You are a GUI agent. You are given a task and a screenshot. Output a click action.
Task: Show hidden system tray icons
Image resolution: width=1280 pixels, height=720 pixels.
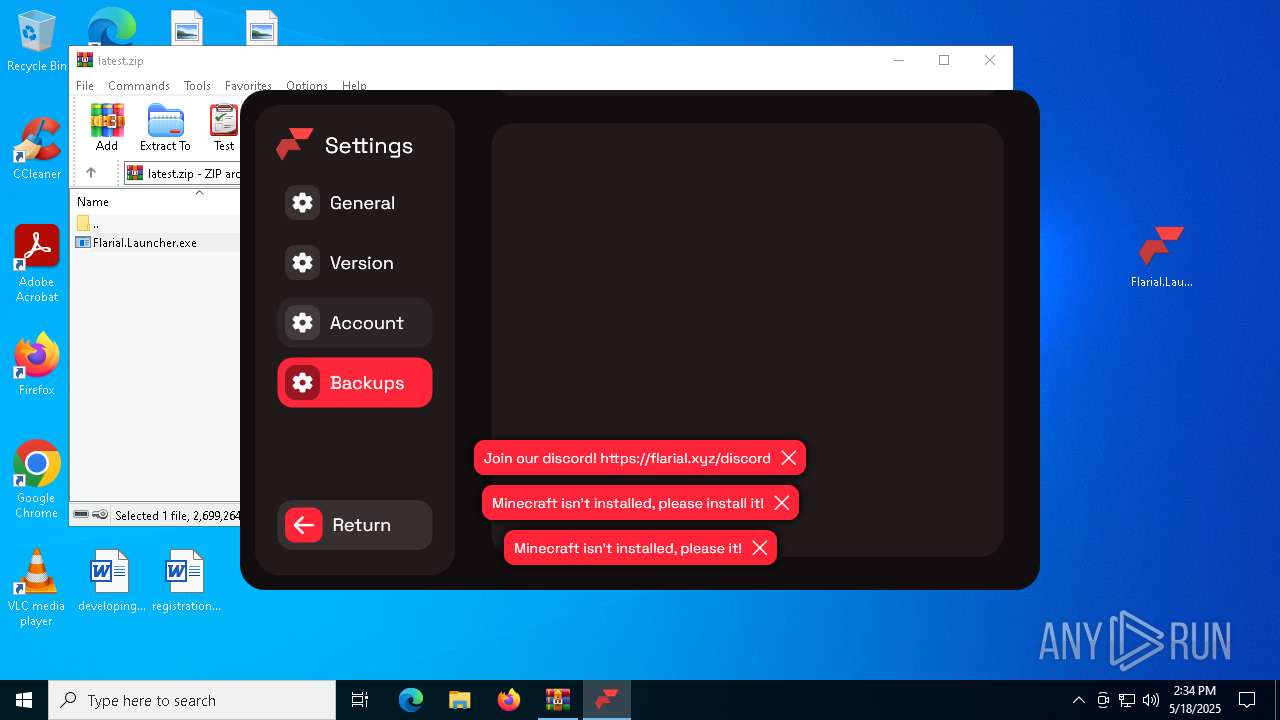tap(1078, 700)
